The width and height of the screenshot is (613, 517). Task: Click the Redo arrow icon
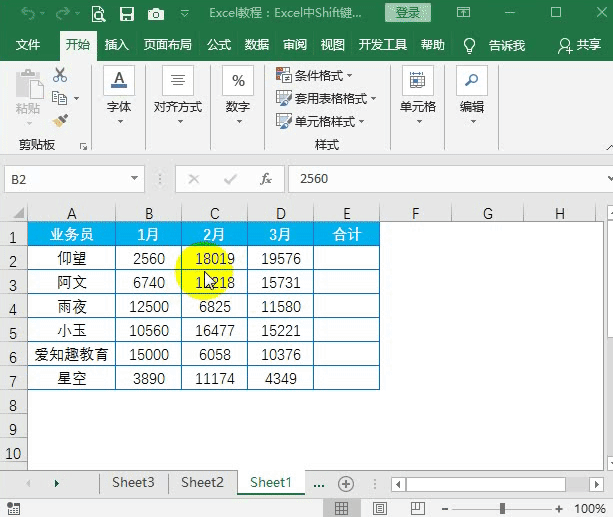tap(63, 14)
